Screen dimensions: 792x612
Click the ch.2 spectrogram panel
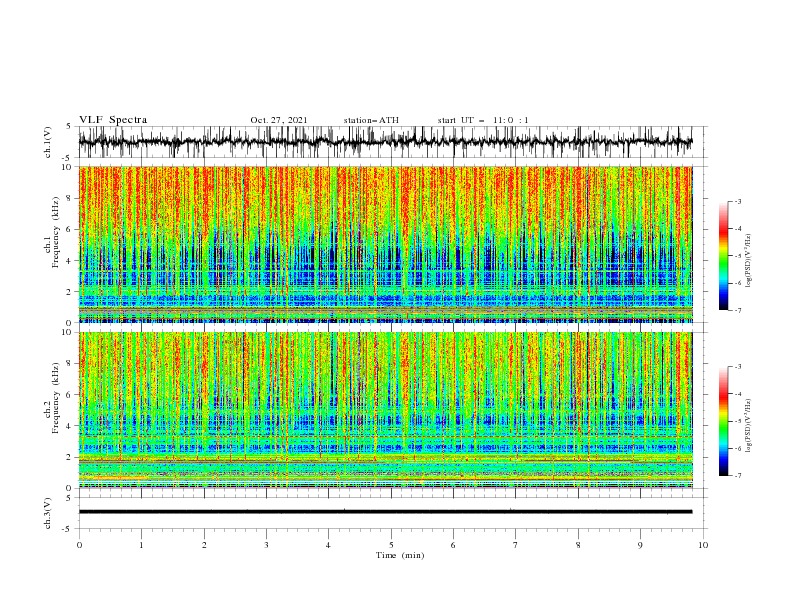pos(385,410)
